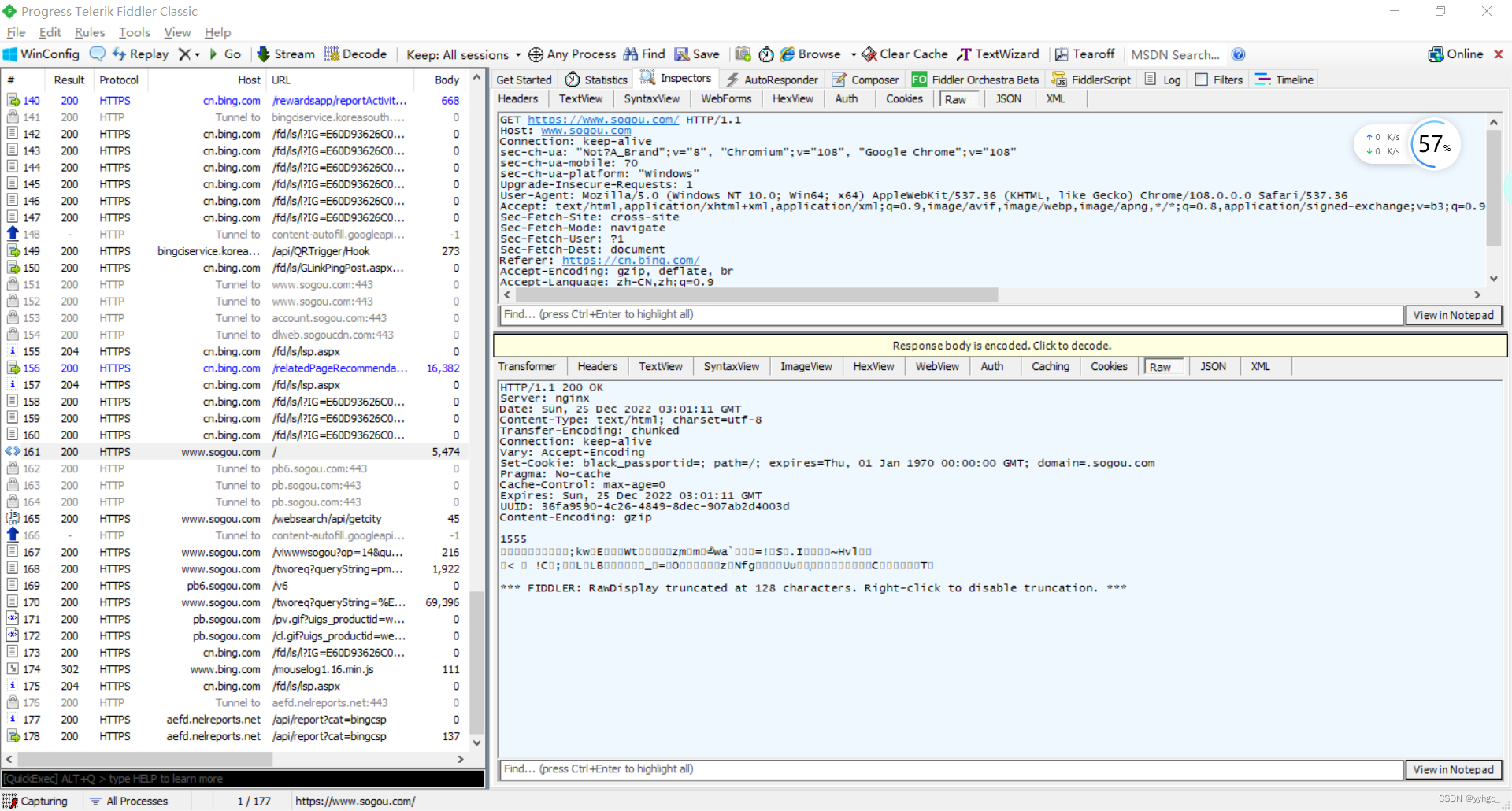1512x811 pixels.
Task: Click the comment balloon icon in toolbar
Action: click(x=98, y=54)
